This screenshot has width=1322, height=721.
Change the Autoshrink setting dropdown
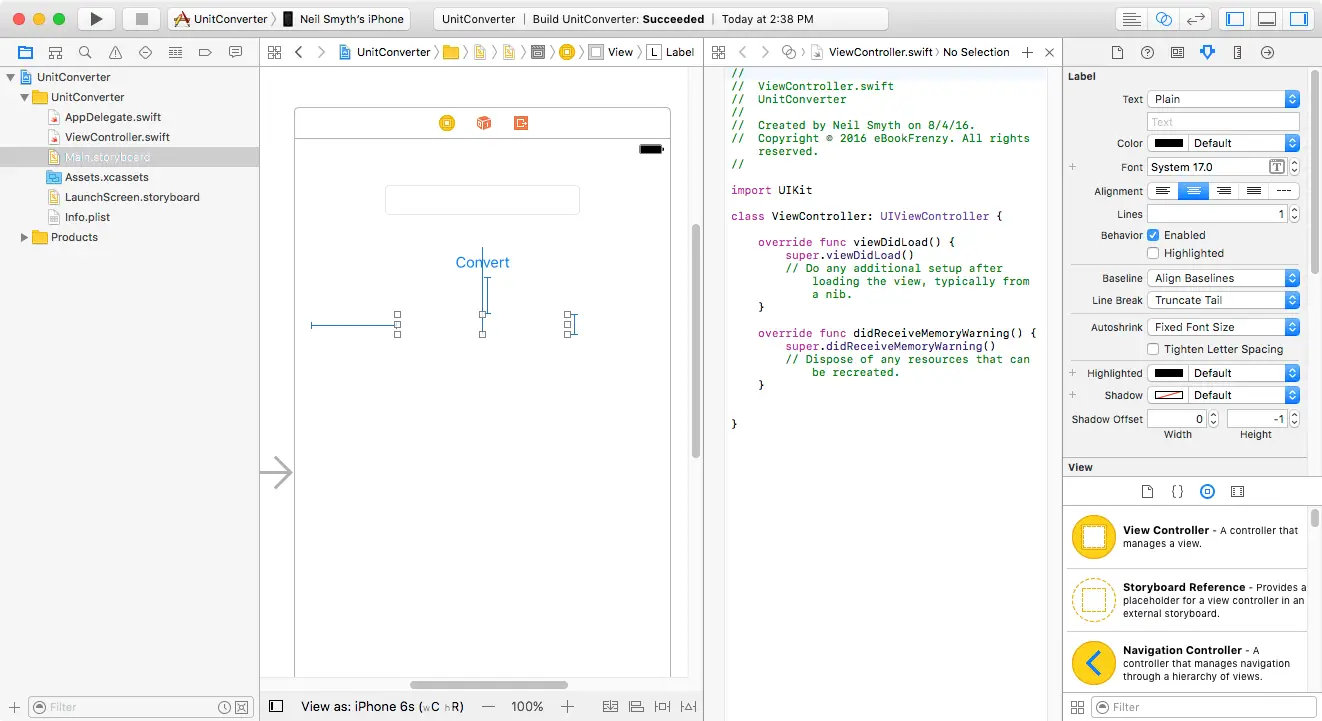(1222, 326)
